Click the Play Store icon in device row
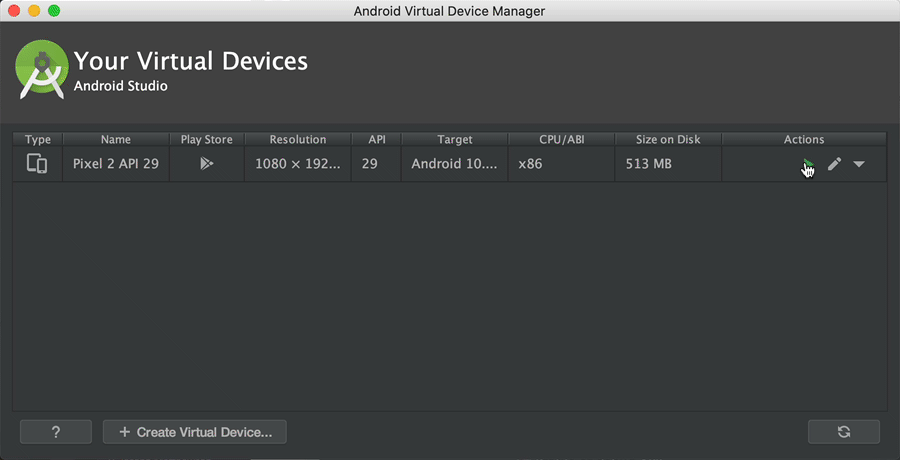 207,164
